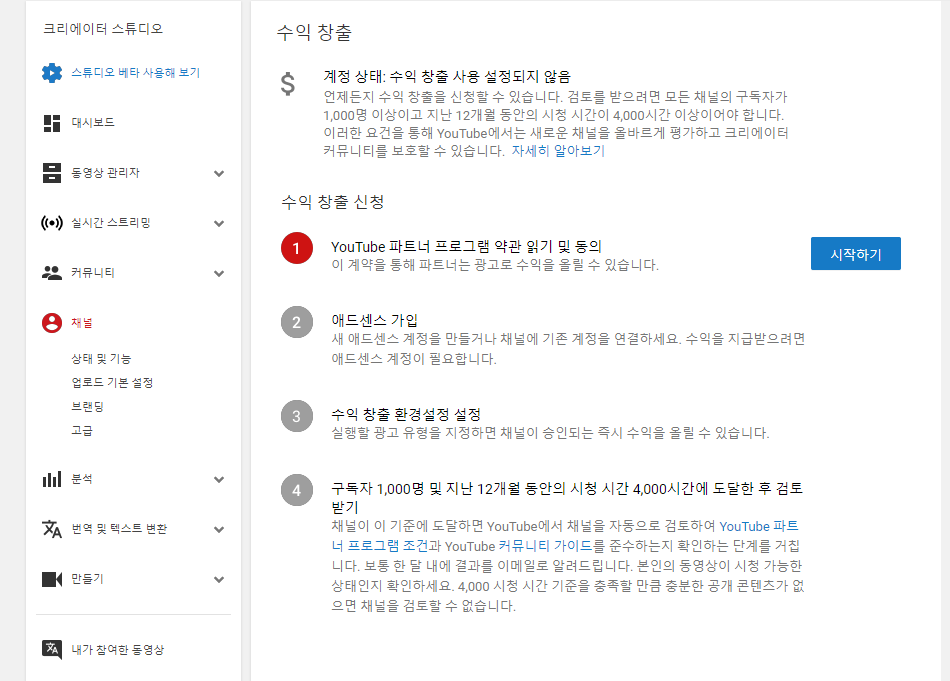Click the 수익 창출 신청 section heading

(333, 202)
